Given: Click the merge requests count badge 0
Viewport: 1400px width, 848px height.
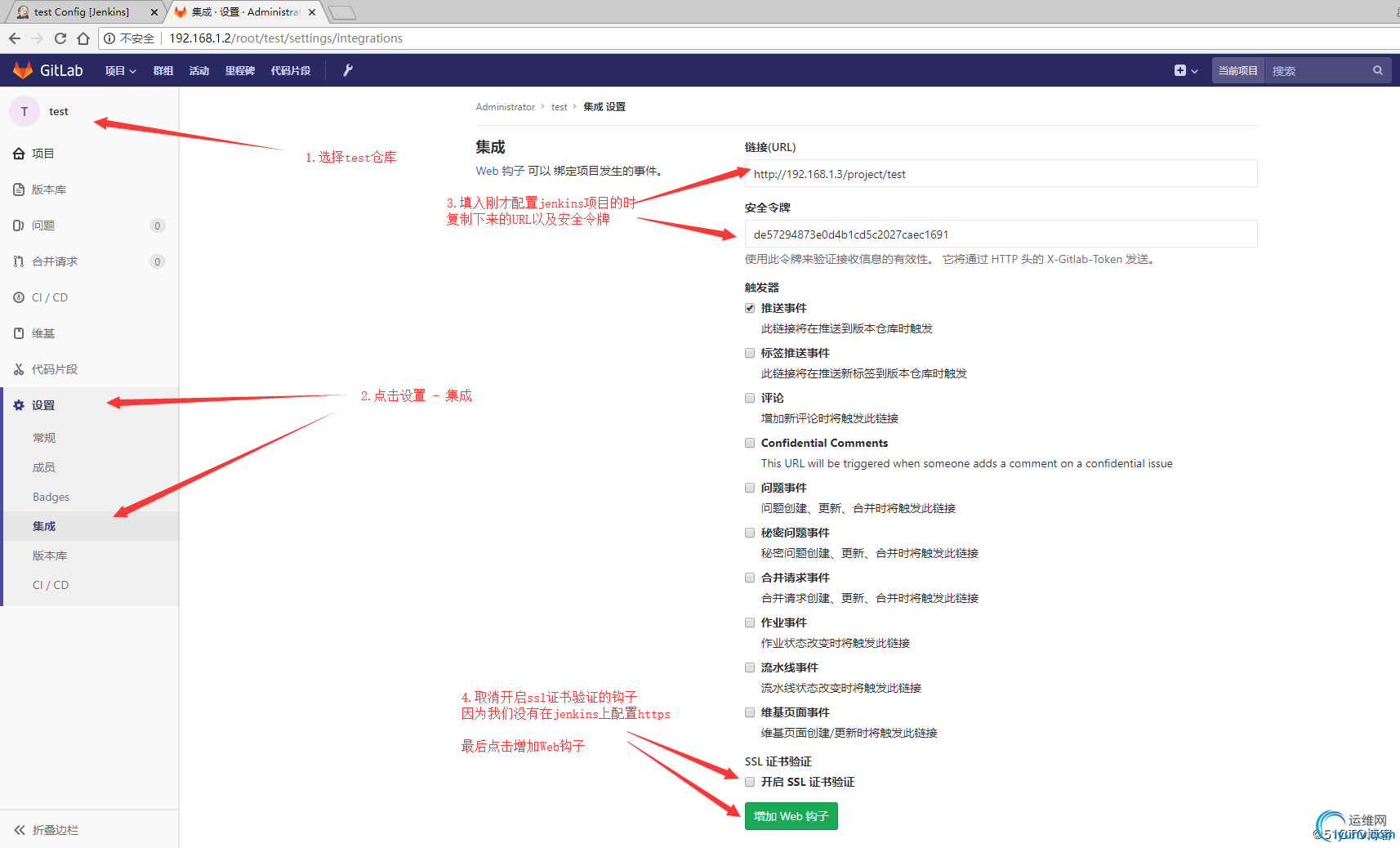Looking at the screenshot, I should (x=158, y=261).
